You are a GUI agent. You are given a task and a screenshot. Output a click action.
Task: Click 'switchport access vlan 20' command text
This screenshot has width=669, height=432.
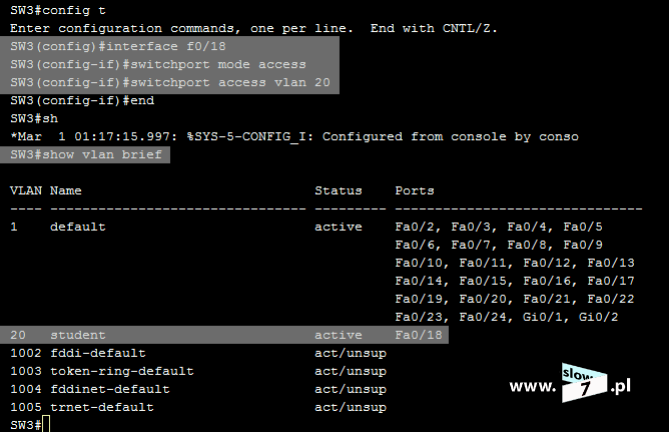point(230,82)
